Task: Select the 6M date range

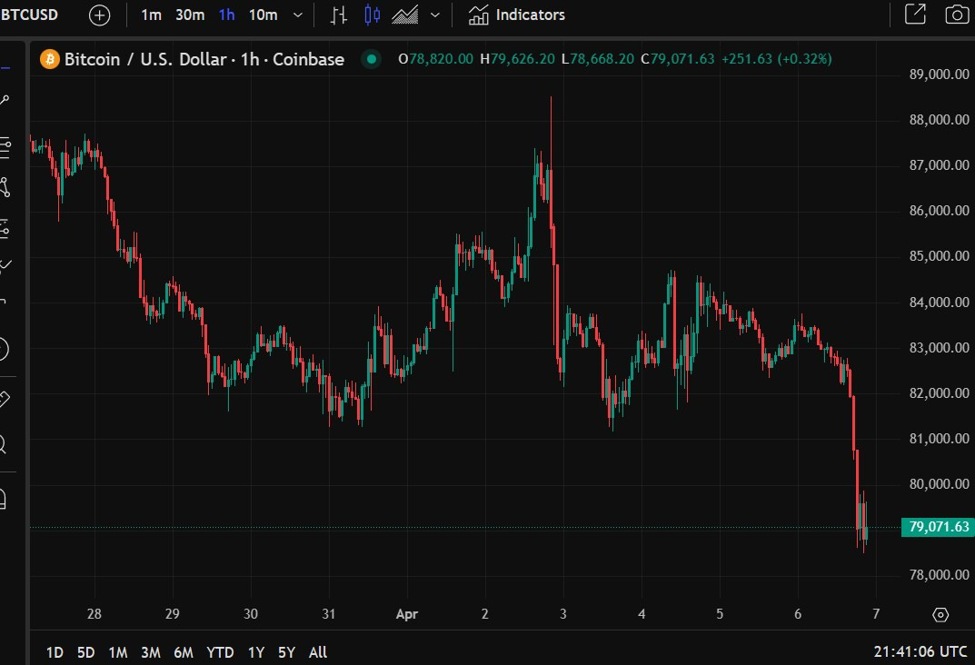Action: [x=183, y=652]
